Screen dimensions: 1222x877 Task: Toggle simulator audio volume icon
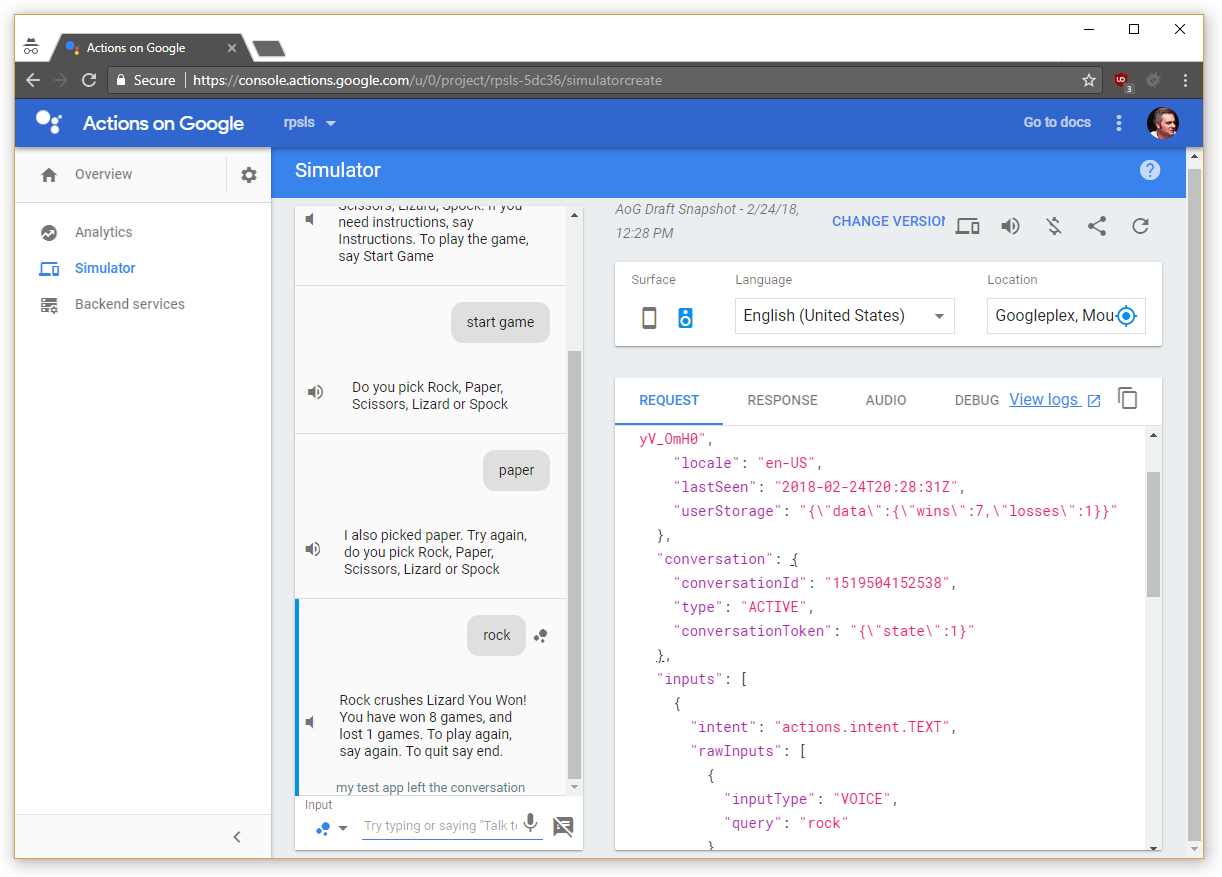tap(1011, 226)
